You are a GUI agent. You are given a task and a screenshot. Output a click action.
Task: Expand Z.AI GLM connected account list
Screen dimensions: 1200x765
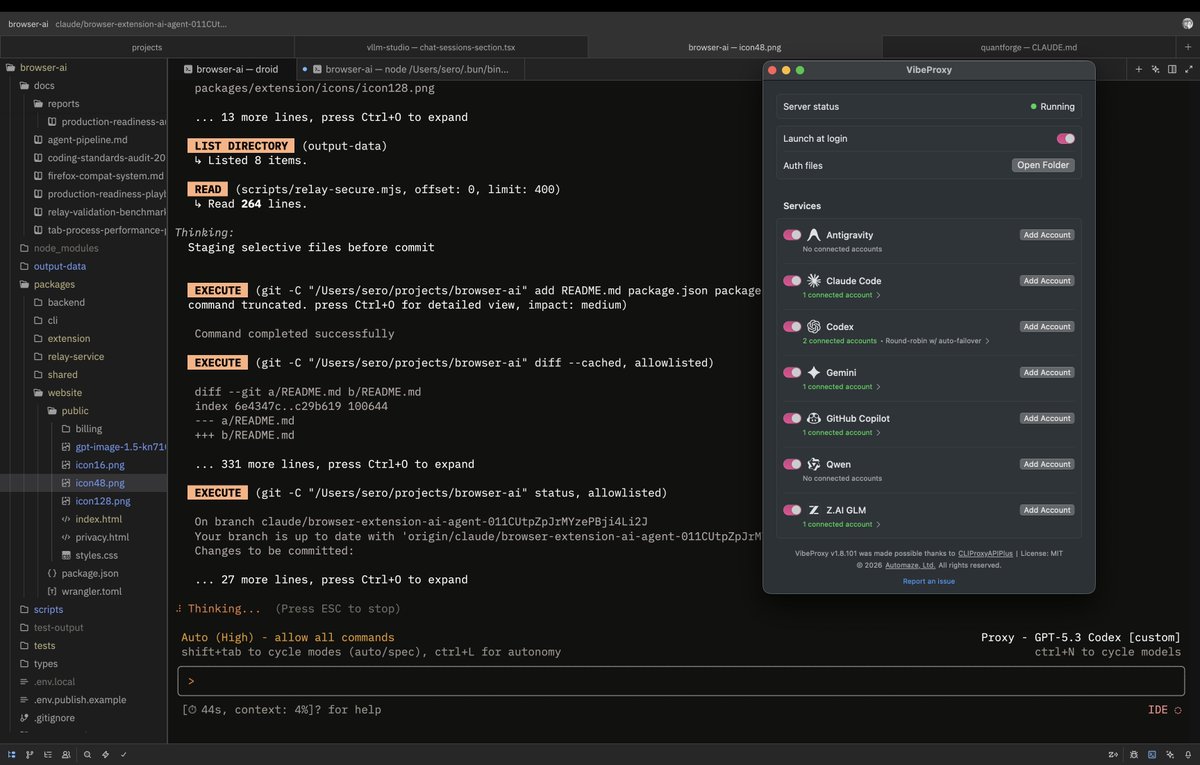pos(842,524)
